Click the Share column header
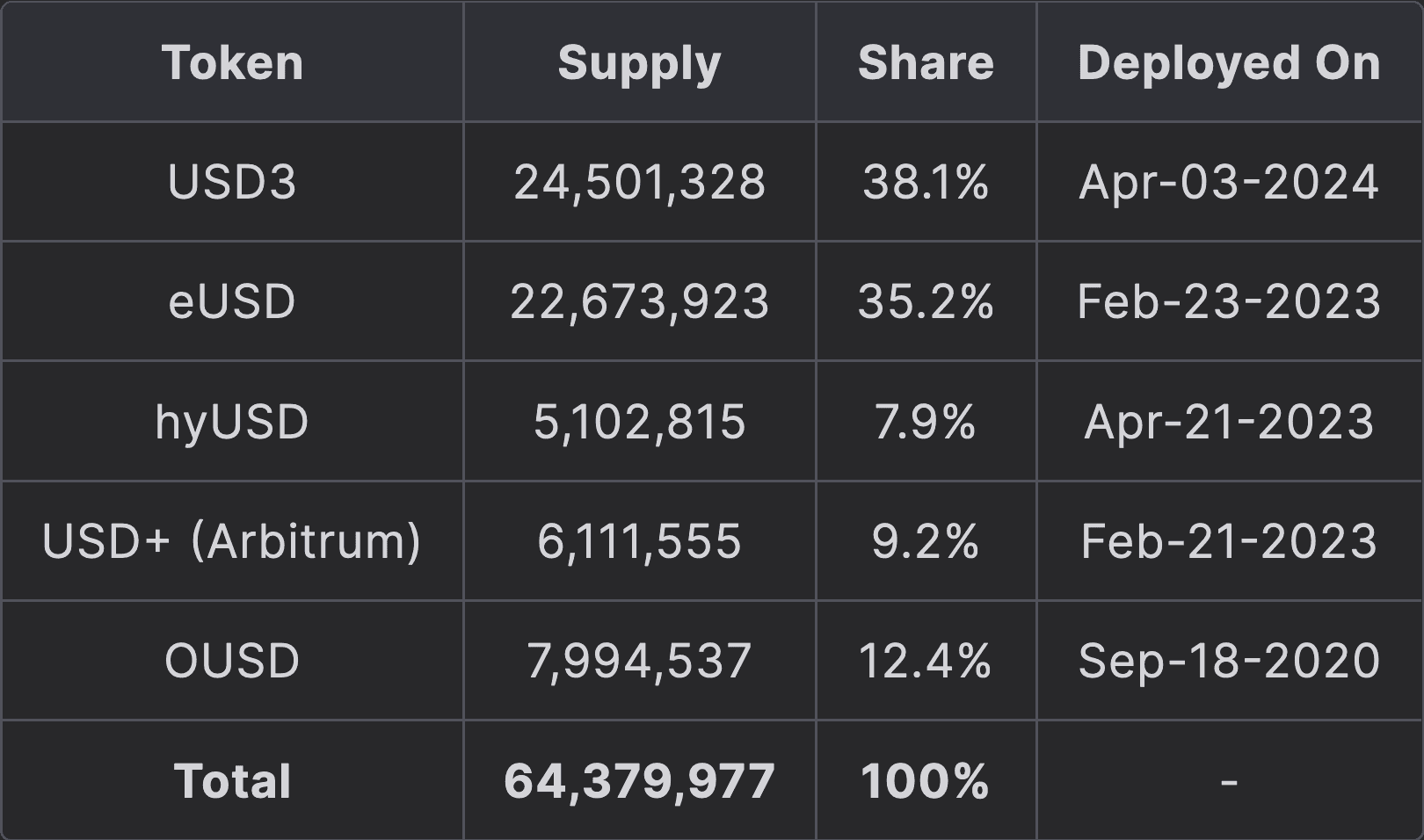Image resolution: width=1424 pixels, height=840 pixels. [926, 63]
